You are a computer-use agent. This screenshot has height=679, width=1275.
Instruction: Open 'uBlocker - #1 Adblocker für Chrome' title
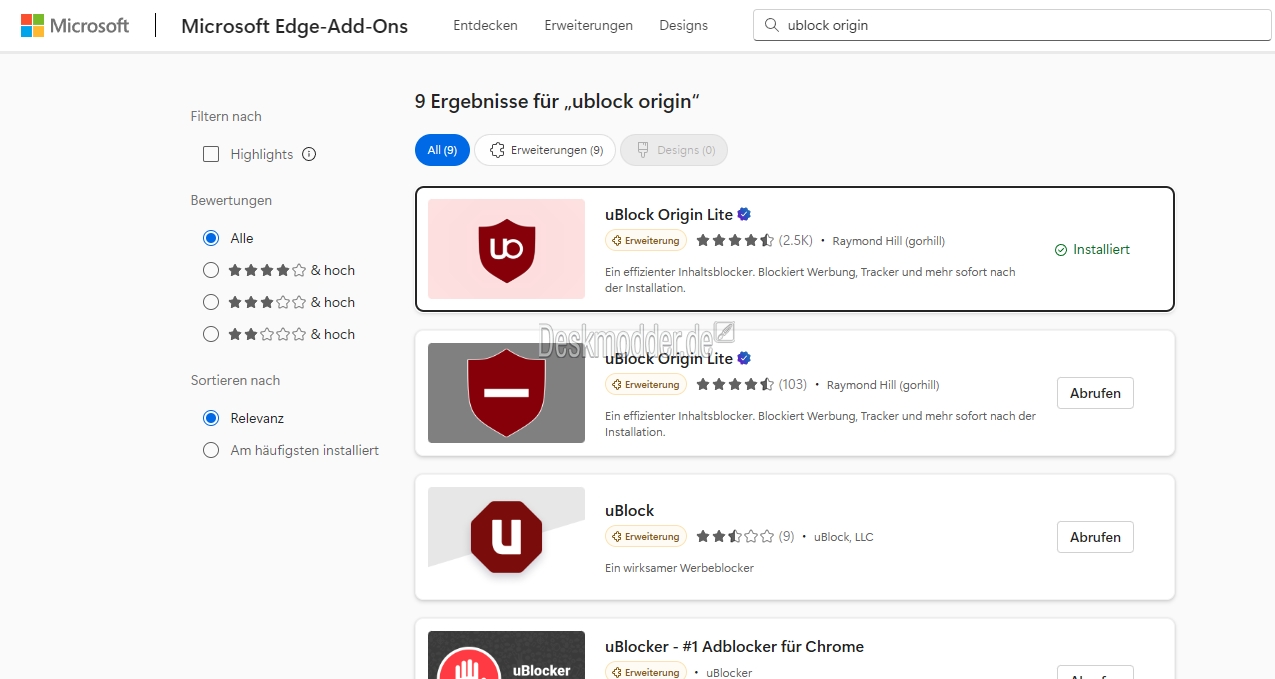click(734, 646)
